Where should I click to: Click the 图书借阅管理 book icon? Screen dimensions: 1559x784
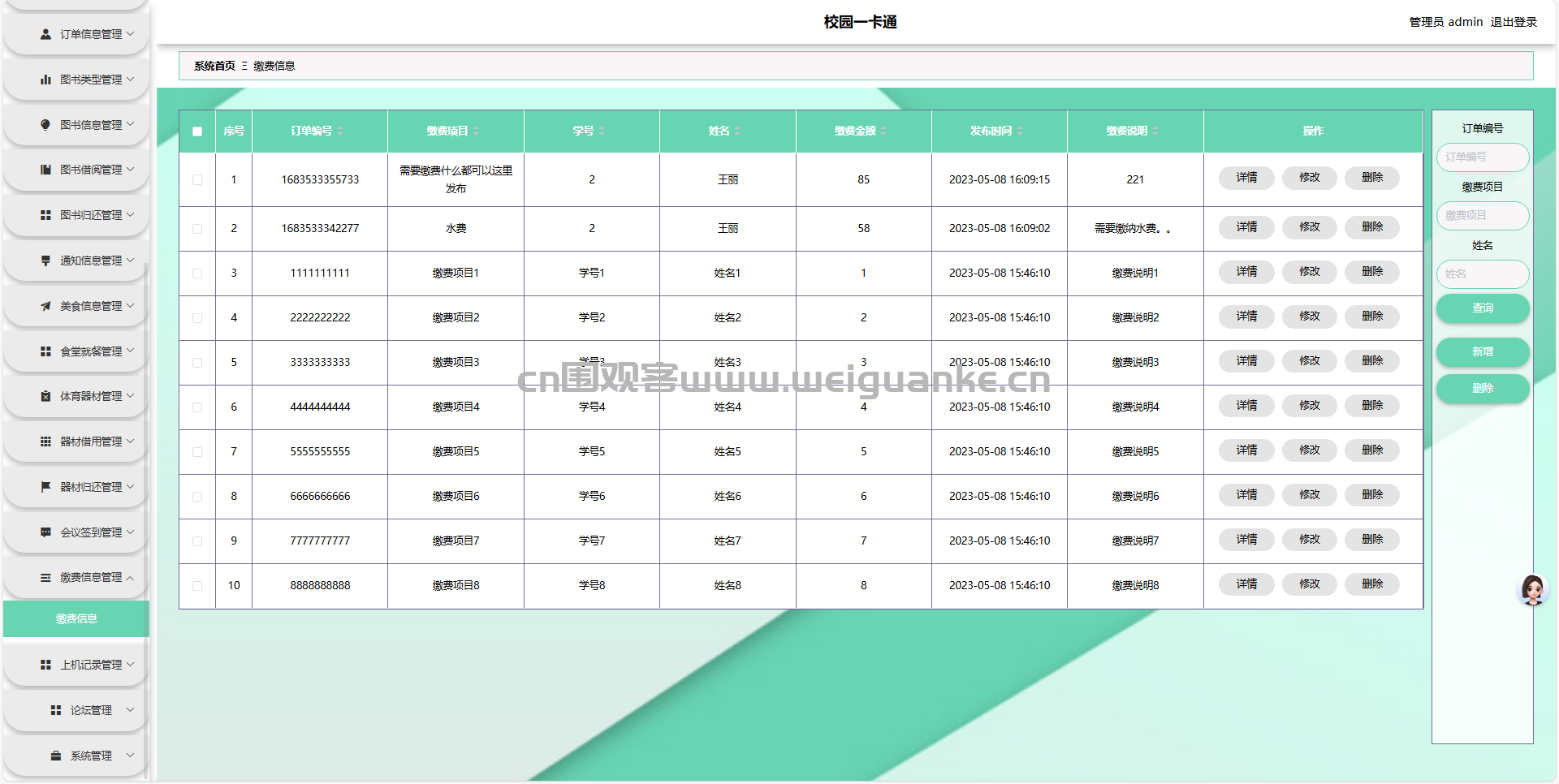[45, 170]
